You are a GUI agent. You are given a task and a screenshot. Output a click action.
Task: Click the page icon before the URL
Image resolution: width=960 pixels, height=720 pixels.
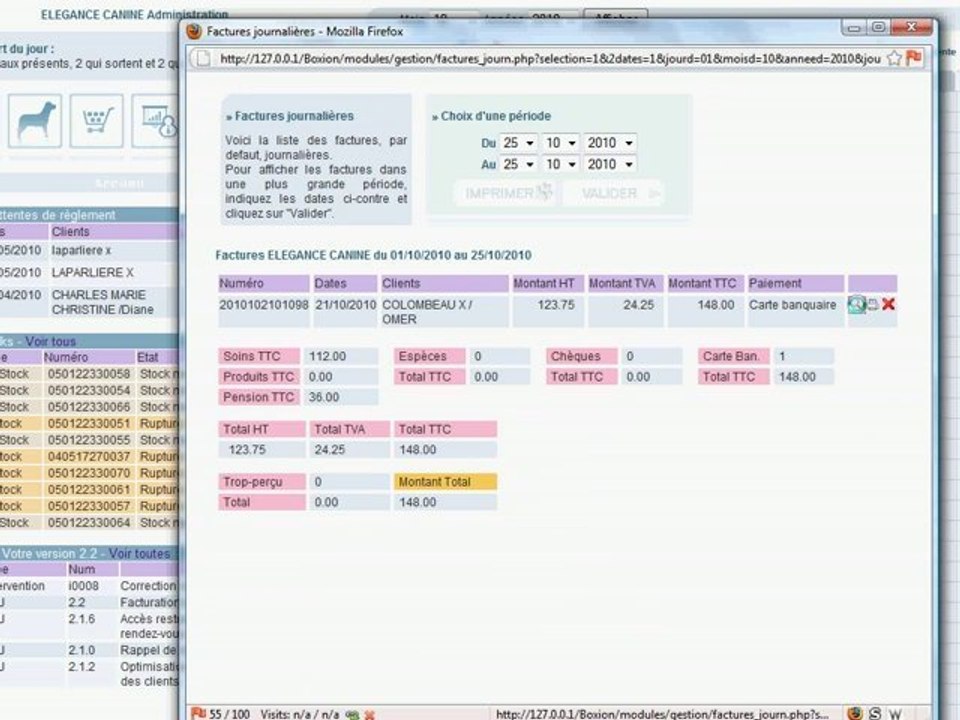[203, 59]
